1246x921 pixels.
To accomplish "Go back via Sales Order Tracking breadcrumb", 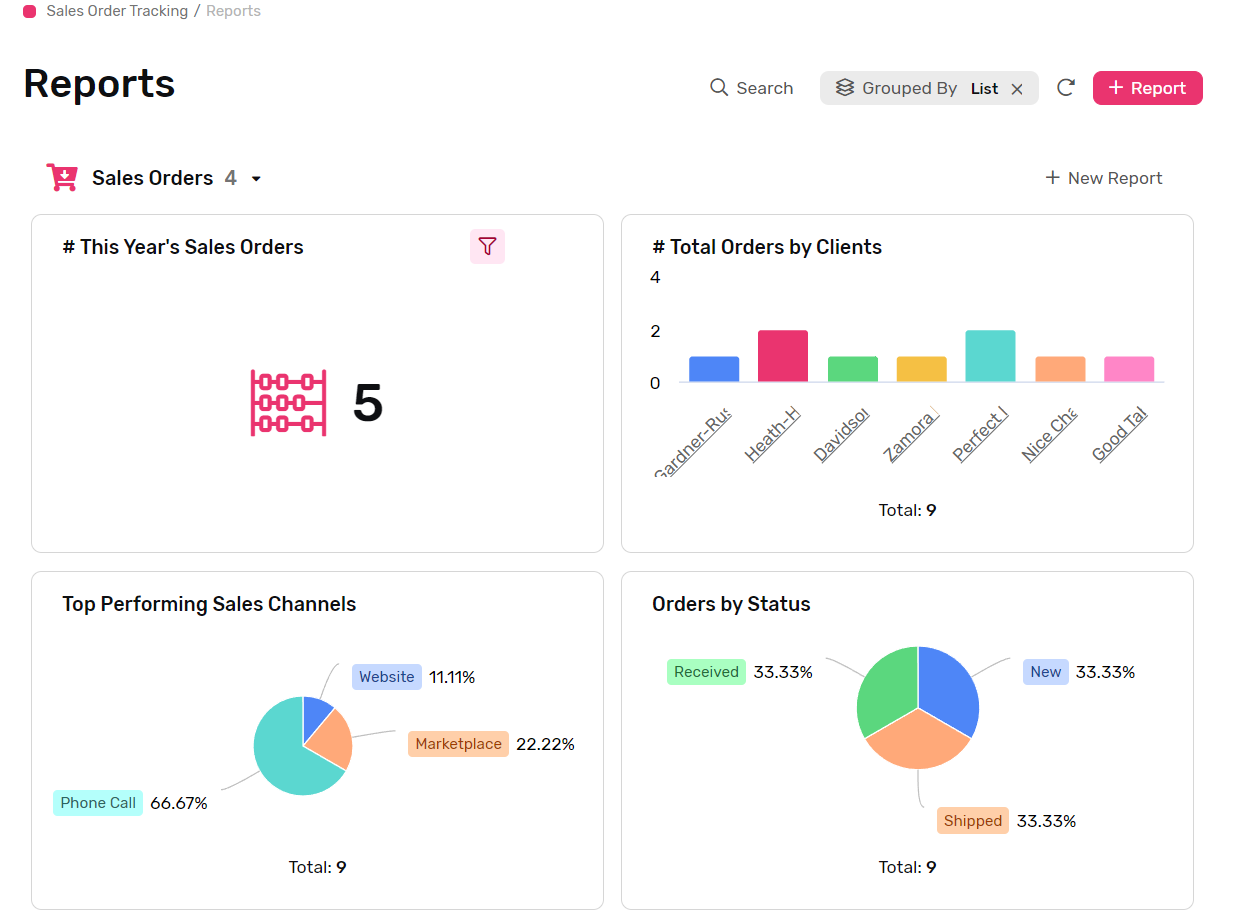I will [x=117, y=11].
